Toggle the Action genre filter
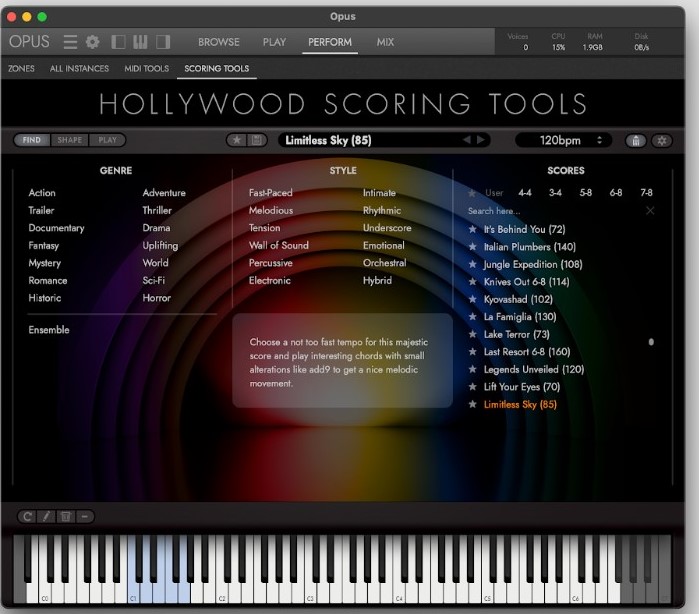The width and height of the screenshot is (699, 614). point(42,193)
